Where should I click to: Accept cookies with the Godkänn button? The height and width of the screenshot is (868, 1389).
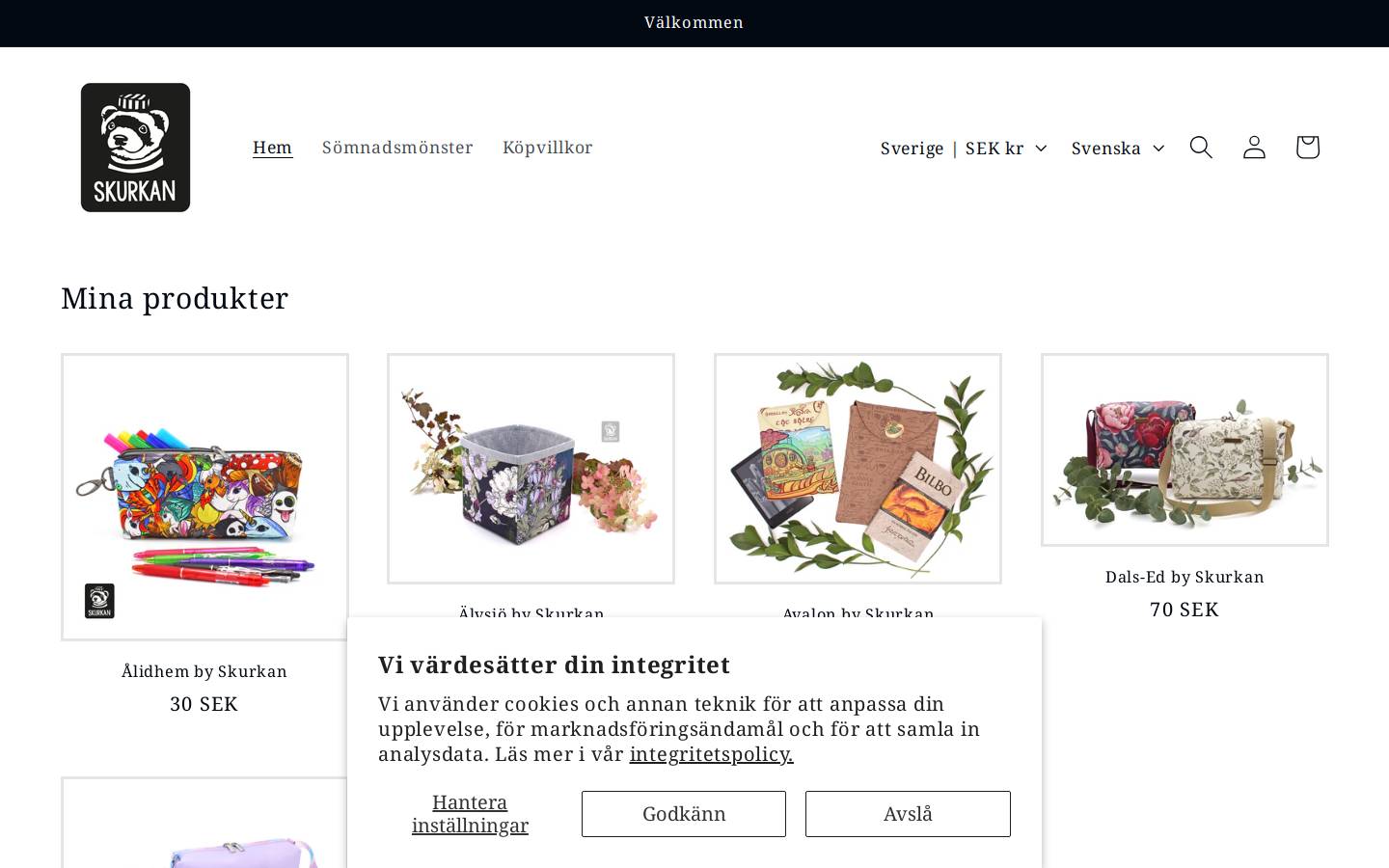[x=684, y=814]
